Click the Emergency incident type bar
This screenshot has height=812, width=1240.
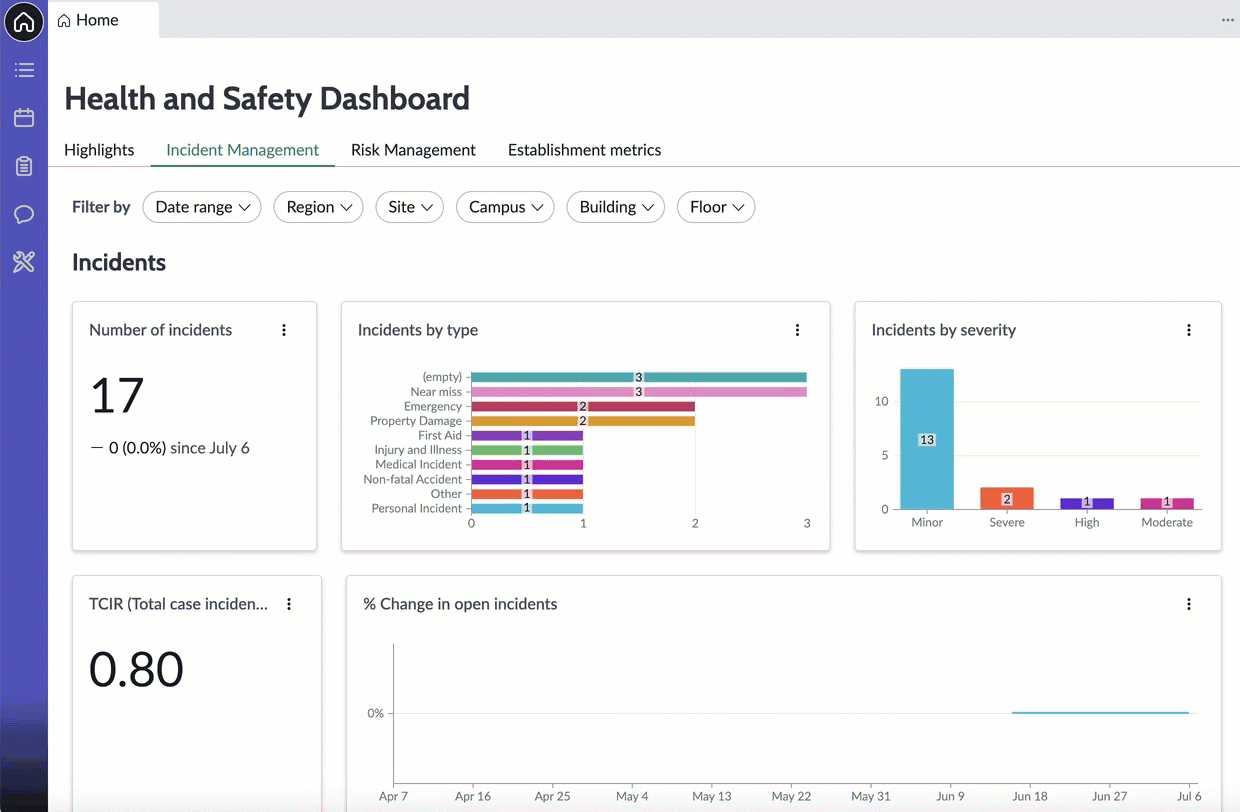pos(583,407)
